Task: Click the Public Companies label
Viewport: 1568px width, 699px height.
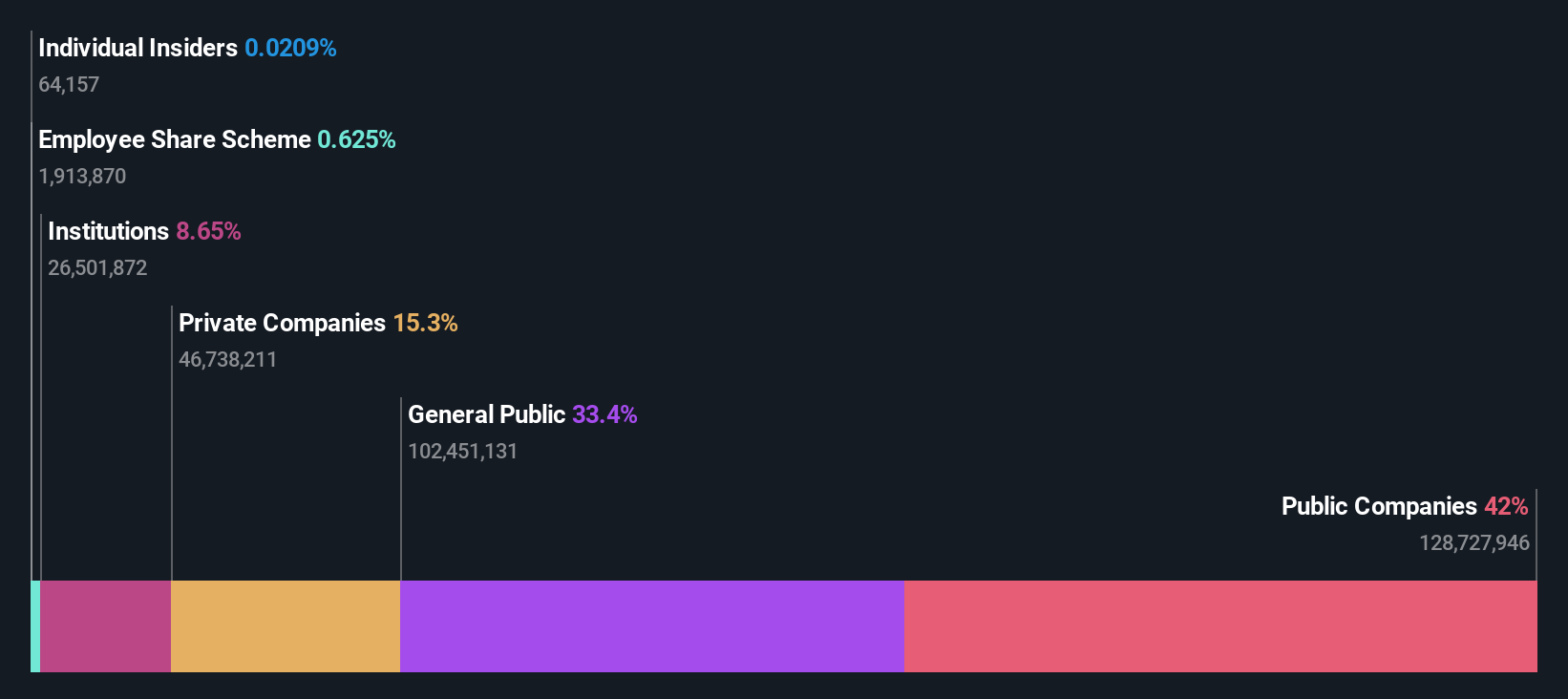Action: [1379, 506]
